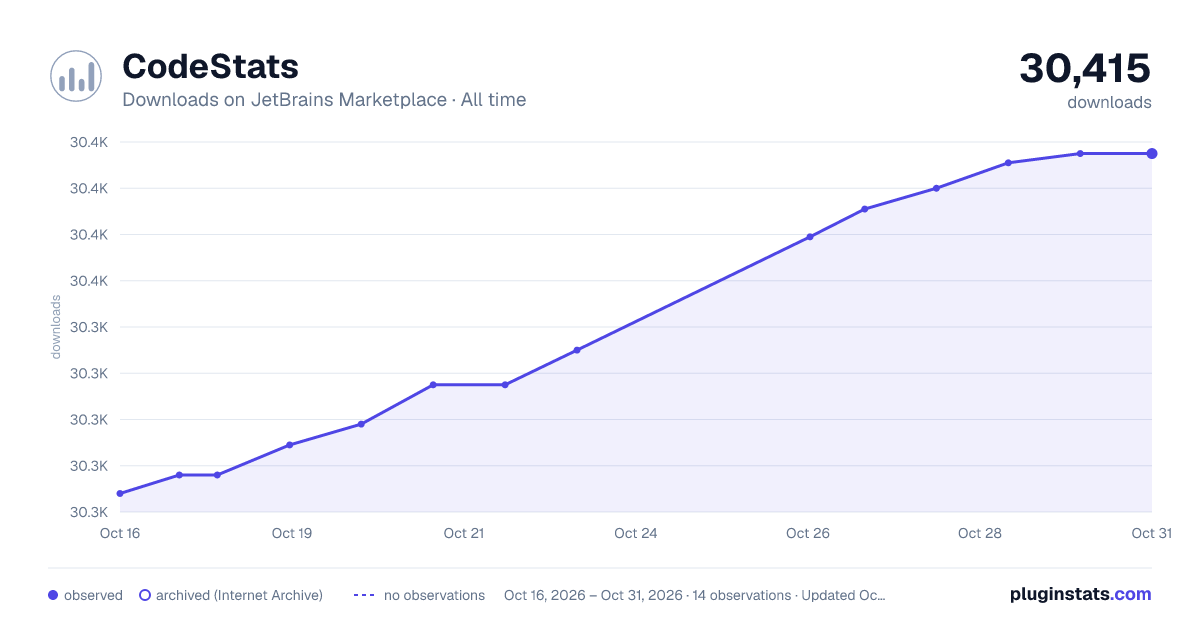
Task: Click the "CodeStats" title
Action: coord(210,67)
